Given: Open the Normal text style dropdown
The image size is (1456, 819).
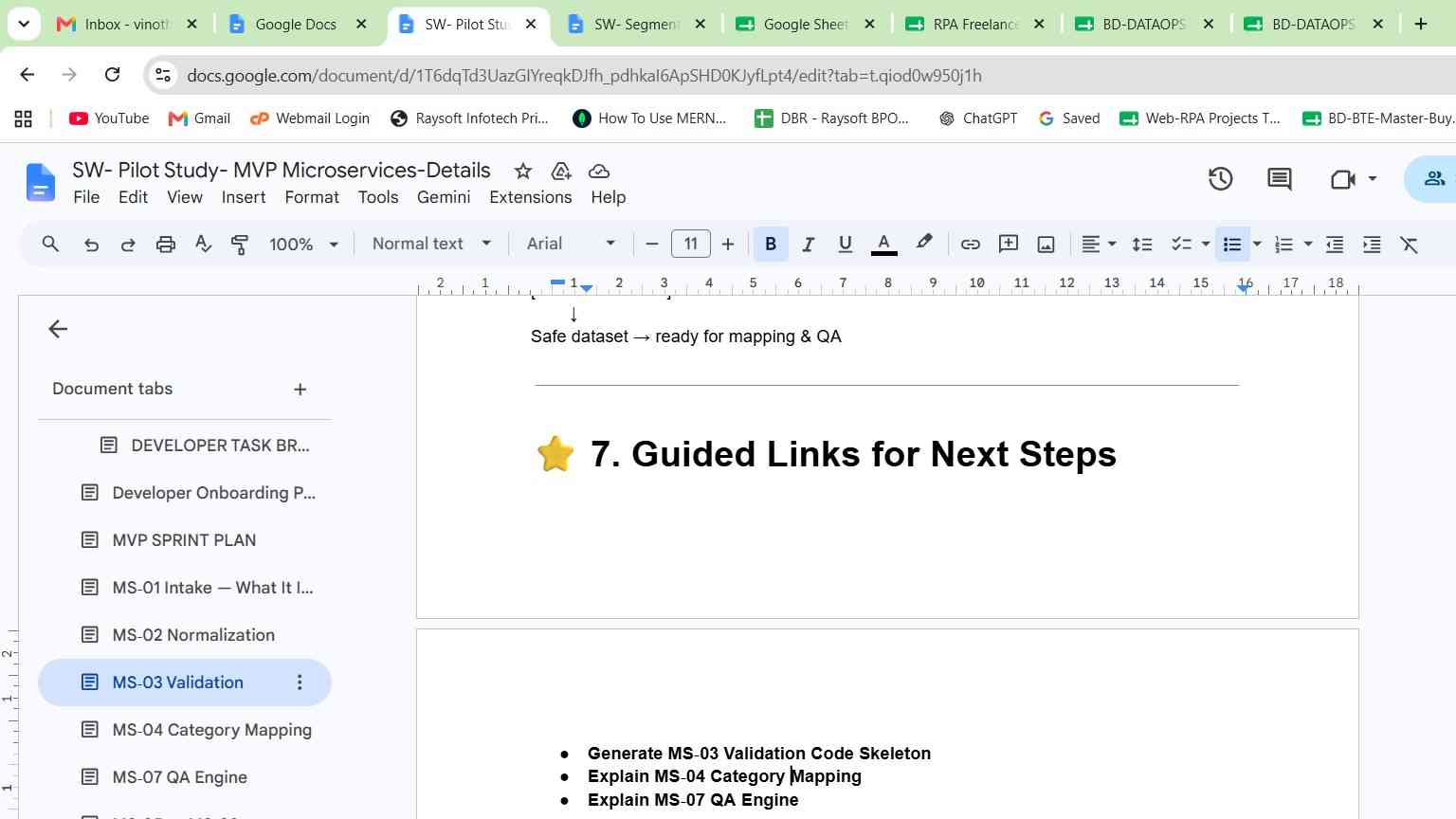Looking at the screenshot, I should (x=431, y=244).
